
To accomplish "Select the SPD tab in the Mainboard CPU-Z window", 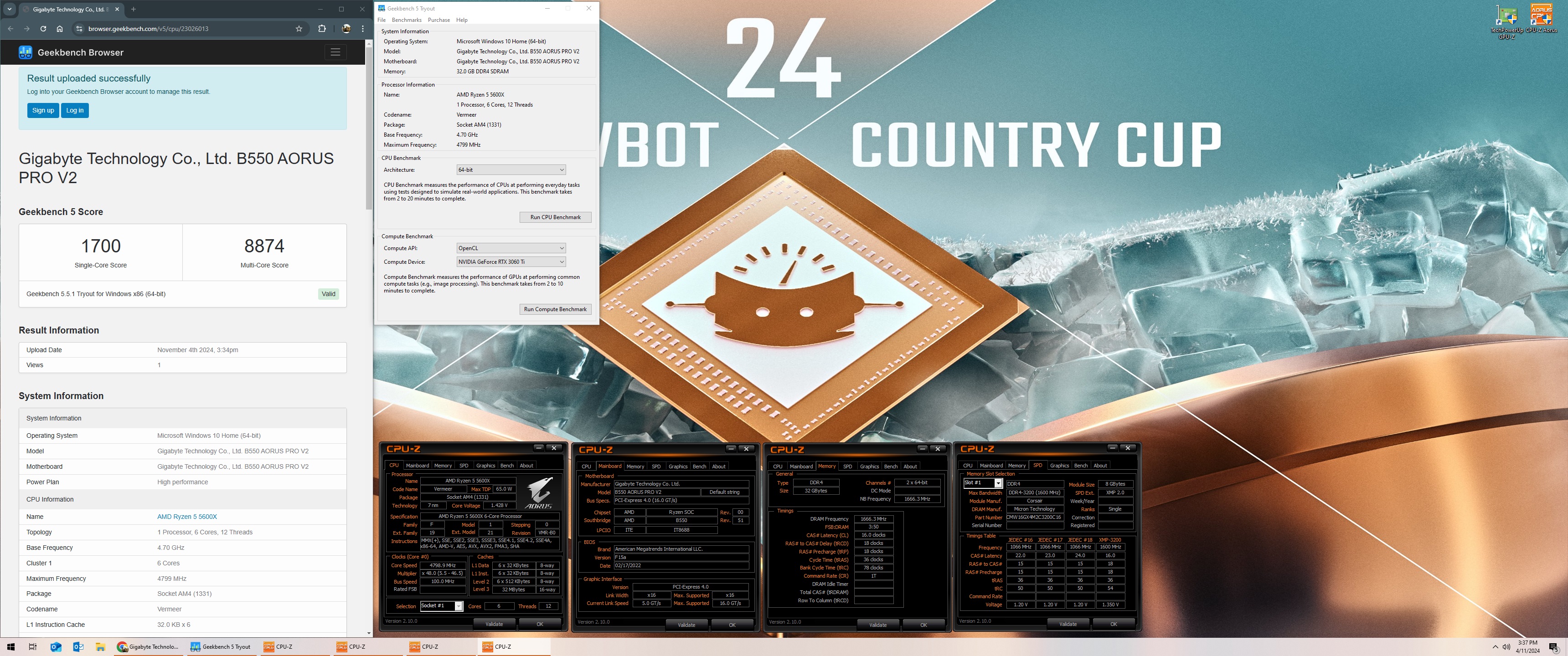I will point(656,467).
